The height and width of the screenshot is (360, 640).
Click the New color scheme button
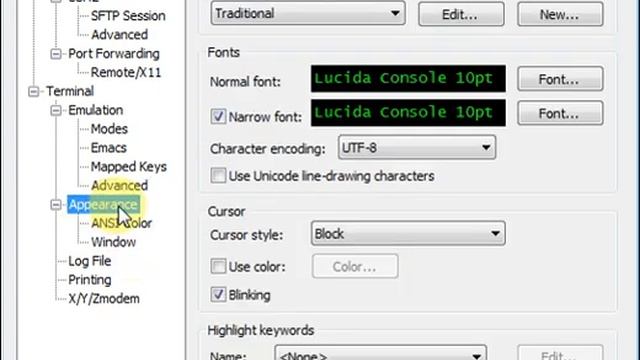click(560, 14)
